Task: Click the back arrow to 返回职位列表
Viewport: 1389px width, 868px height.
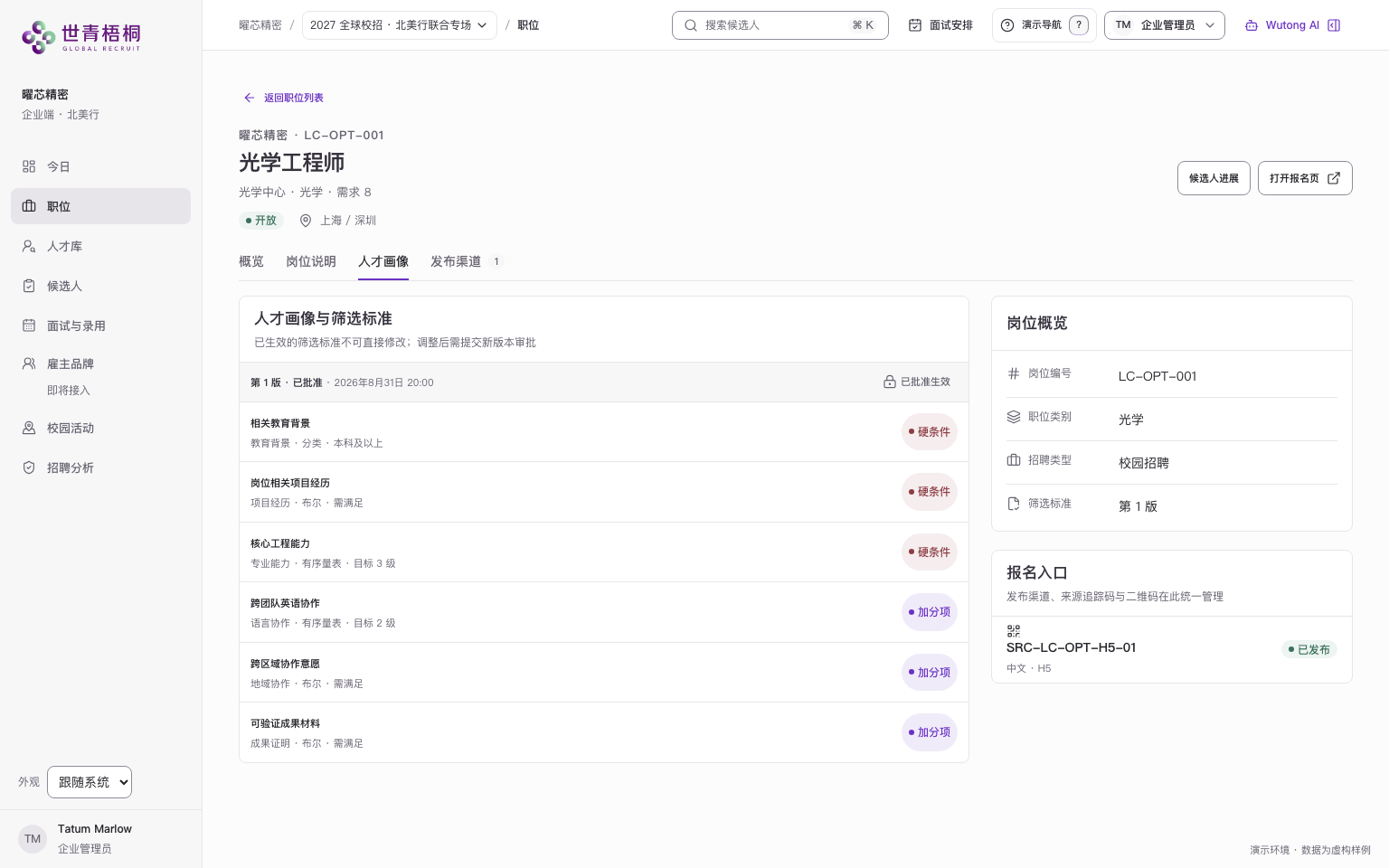Action: 249,98
